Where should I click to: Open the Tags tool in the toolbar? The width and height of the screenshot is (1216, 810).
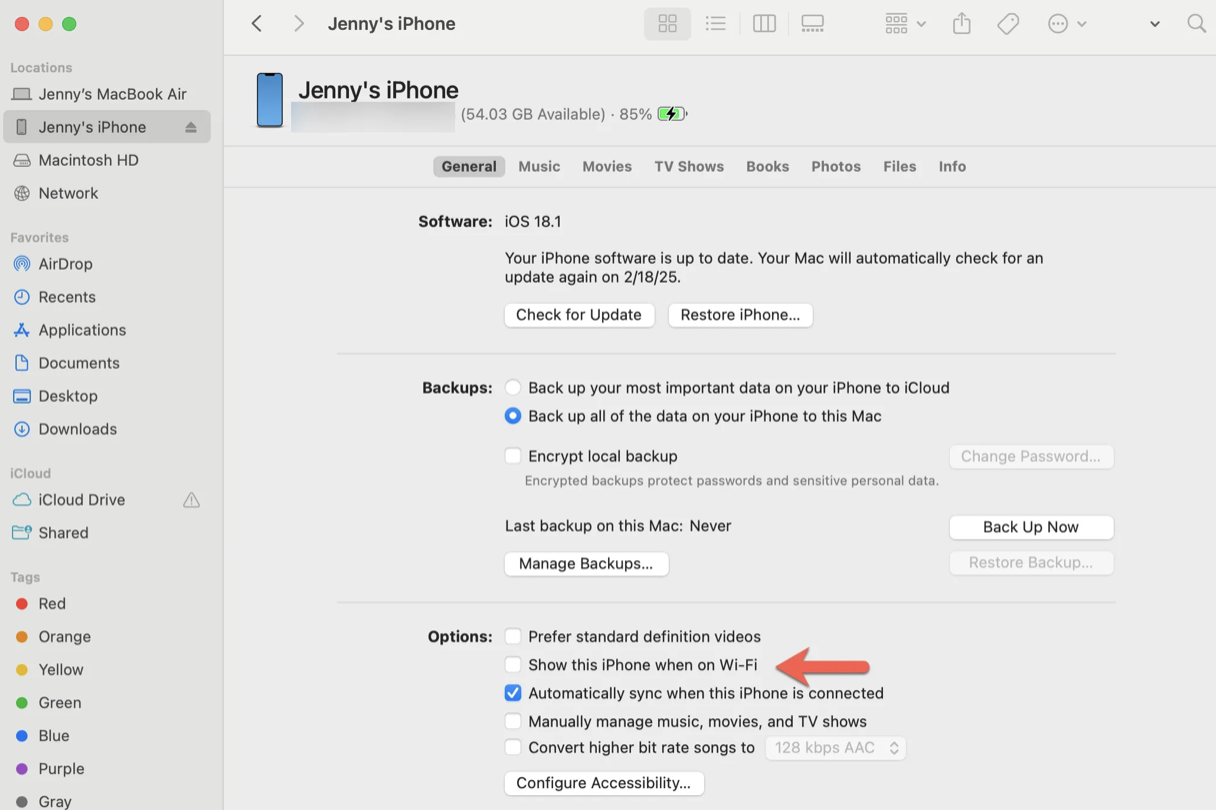coord(1008,23)
